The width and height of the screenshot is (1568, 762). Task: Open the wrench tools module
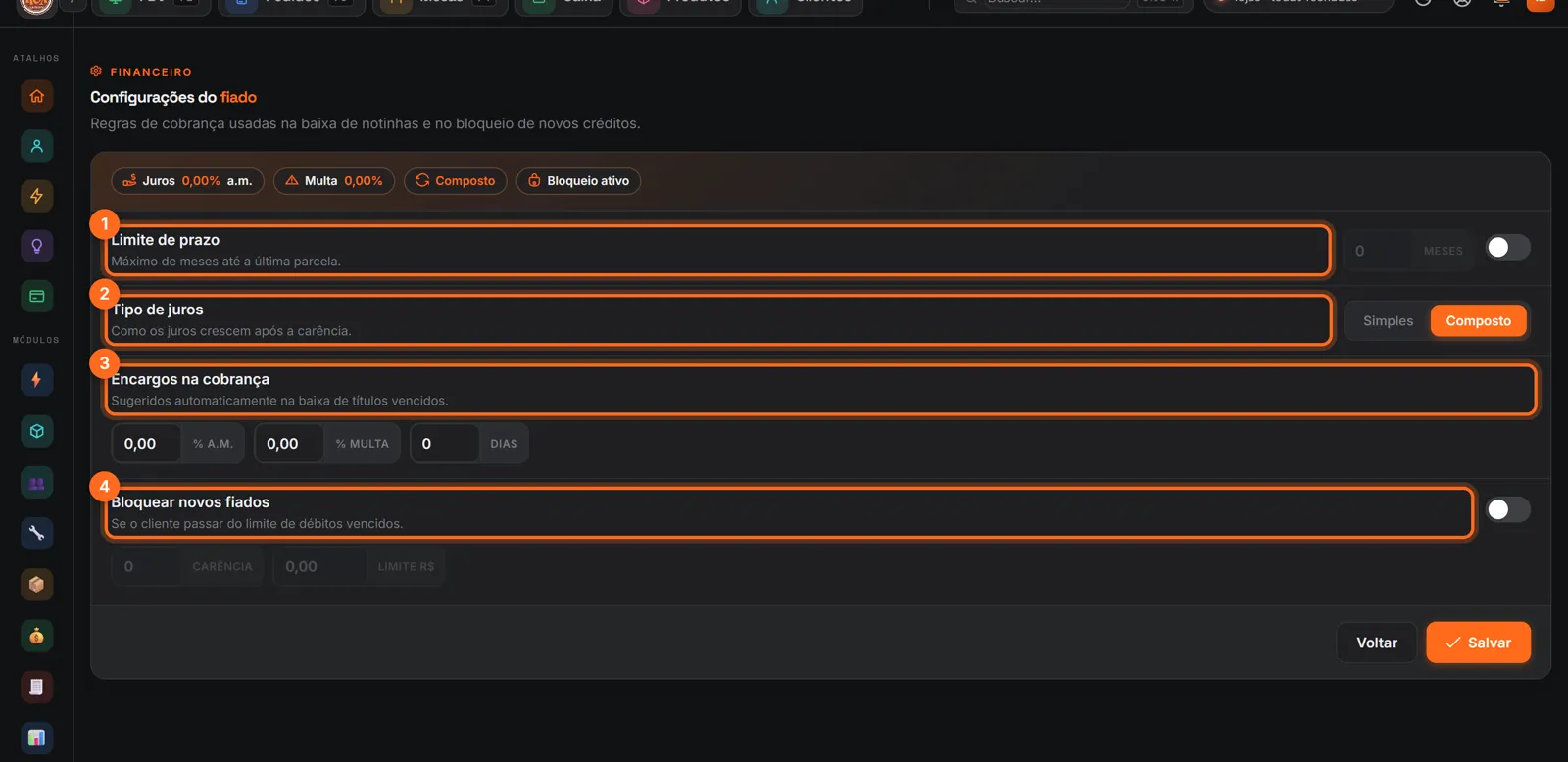click(x=37, y=534)
